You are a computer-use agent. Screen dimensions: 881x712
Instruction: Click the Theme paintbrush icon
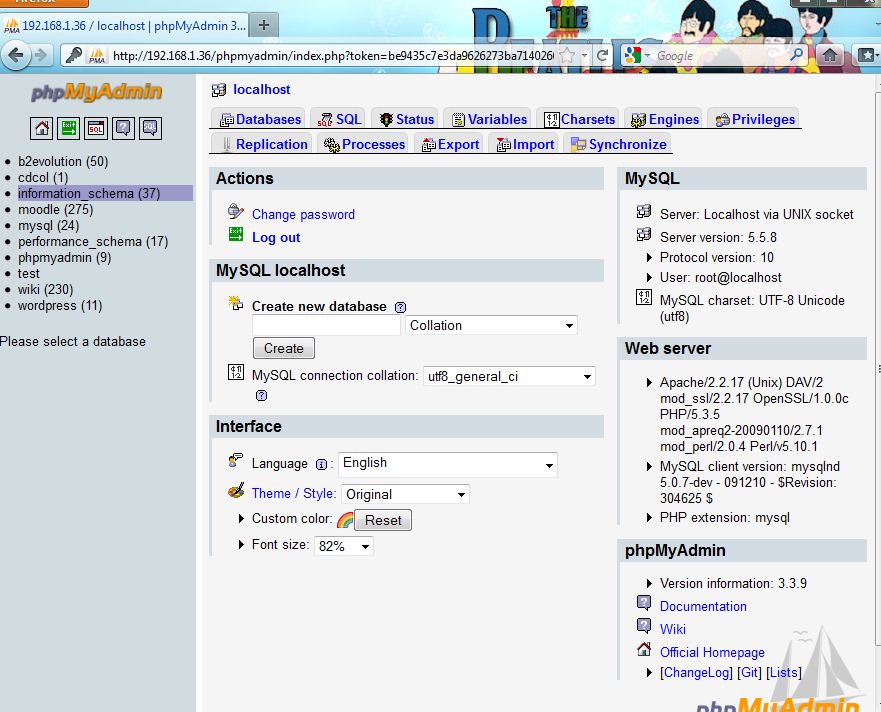coord(236,491)
